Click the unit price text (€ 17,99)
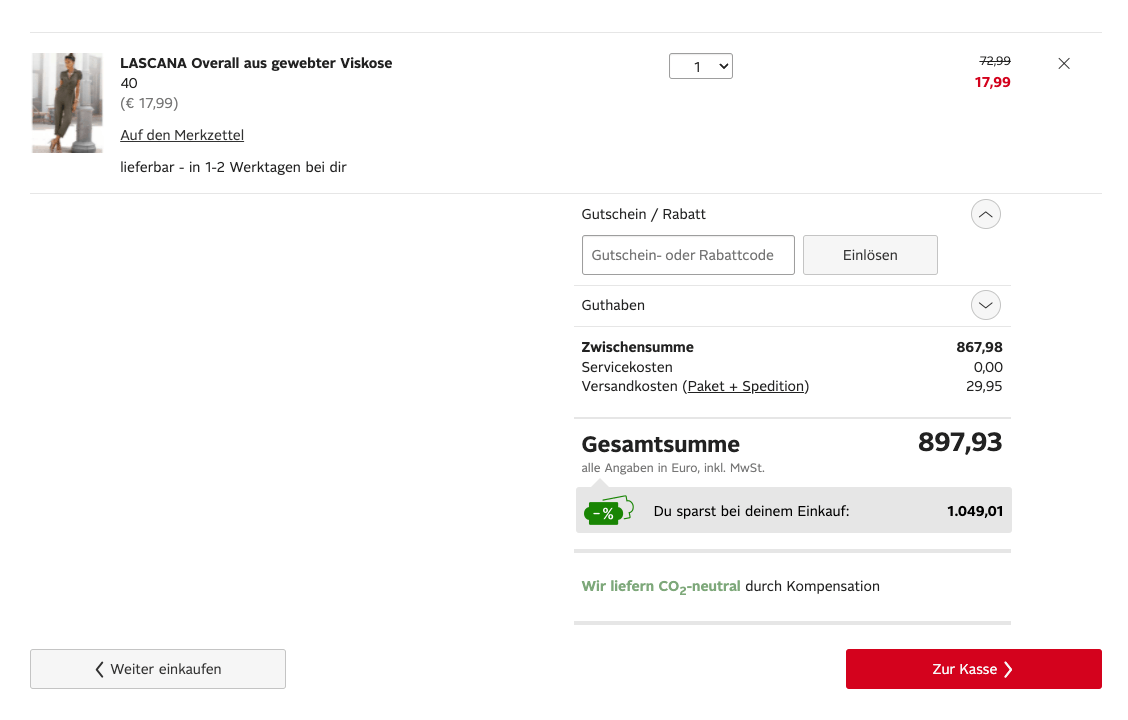 (149, 103)
